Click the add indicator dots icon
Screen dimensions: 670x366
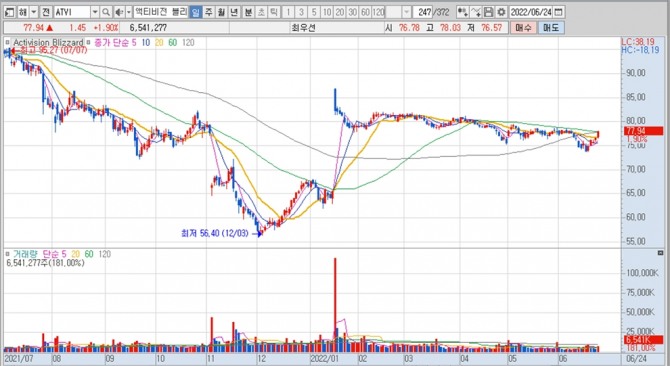462,12
